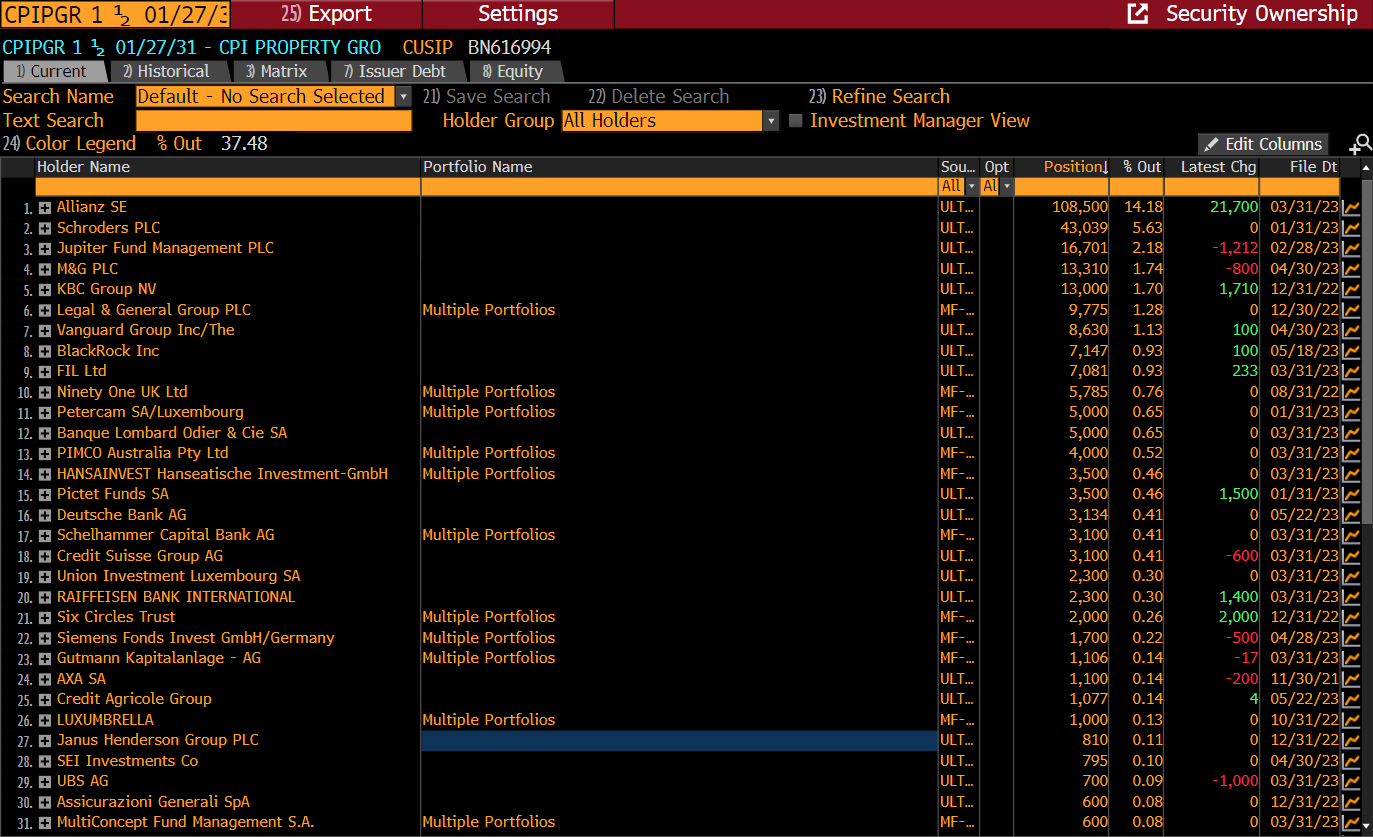Click the pop-out icon beside Security Ownership
Viewport: 1373px width, 837px height.
1138,14
